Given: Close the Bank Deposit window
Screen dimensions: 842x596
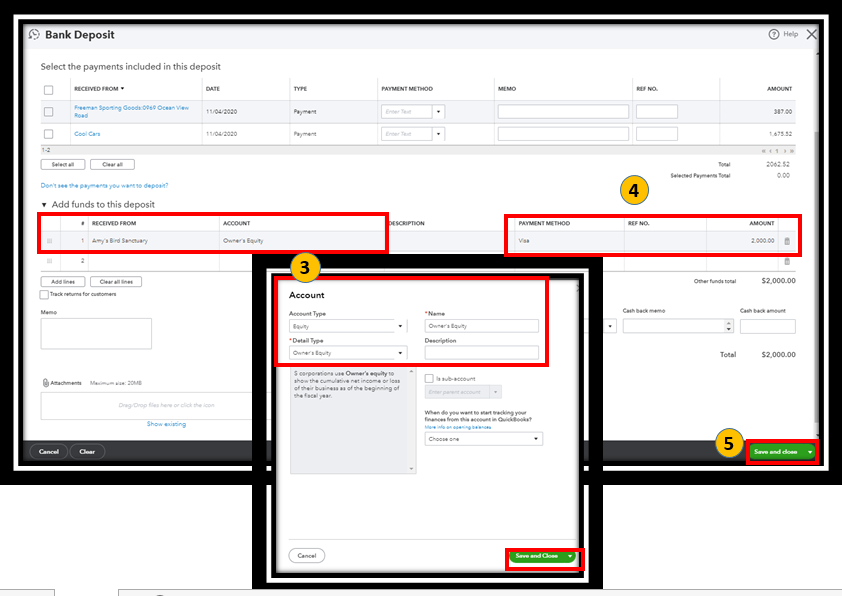Looking at the screenshot, I should point(811,34).
